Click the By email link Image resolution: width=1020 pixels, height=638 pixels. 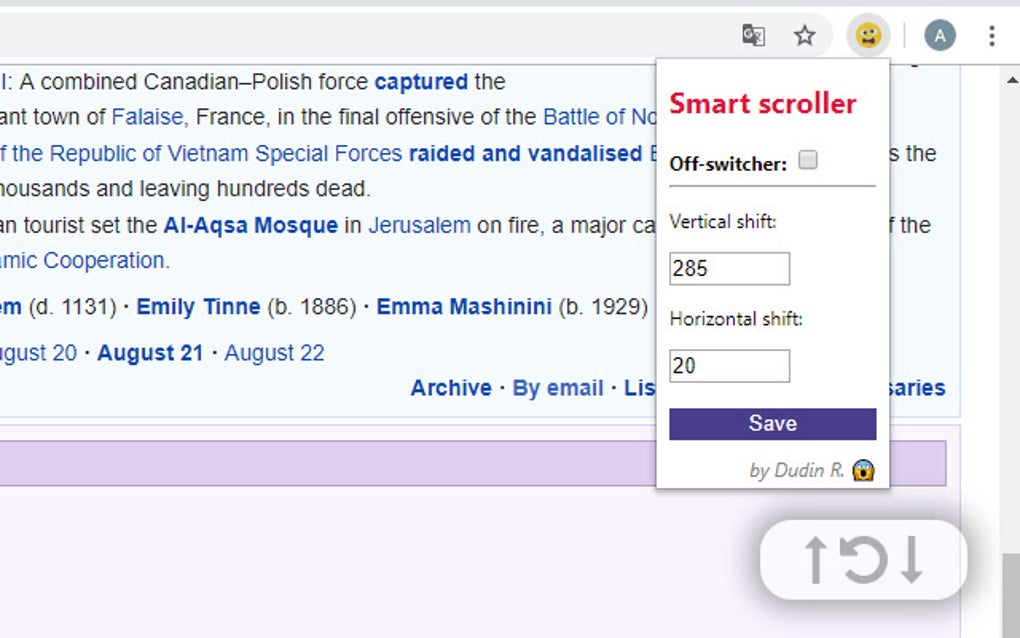click(x=556, y=388)
